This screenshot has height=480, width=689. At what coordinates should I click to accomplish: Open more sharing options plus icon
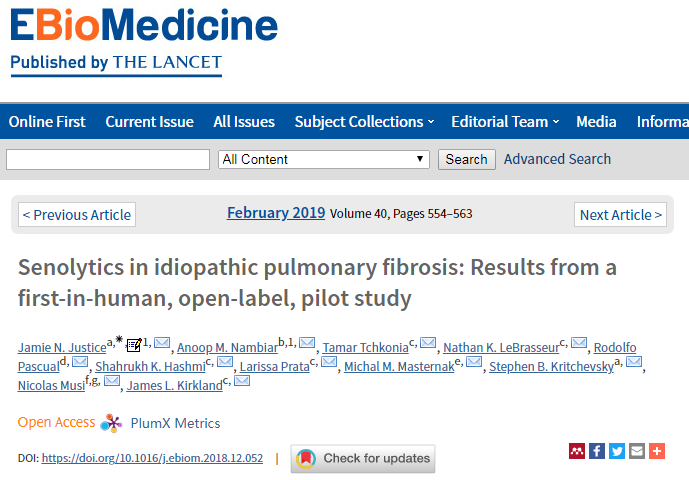pyautogui.click(x=657, y=451)
